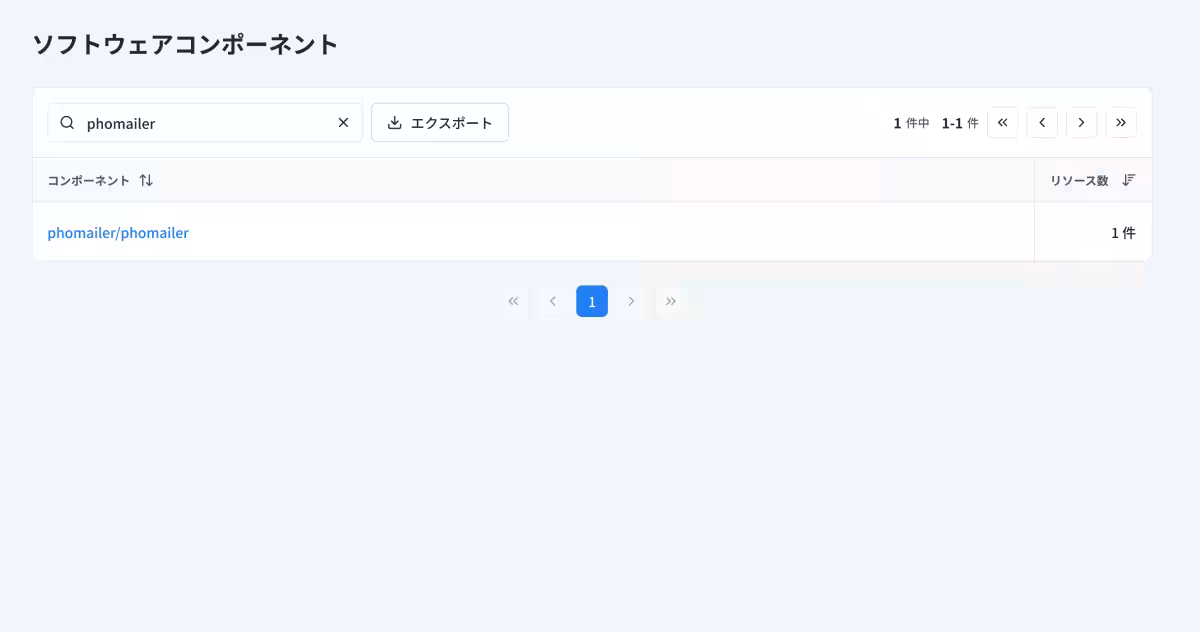
Task: Select page 1 in bottom pagination
Action: pos(592,301)
